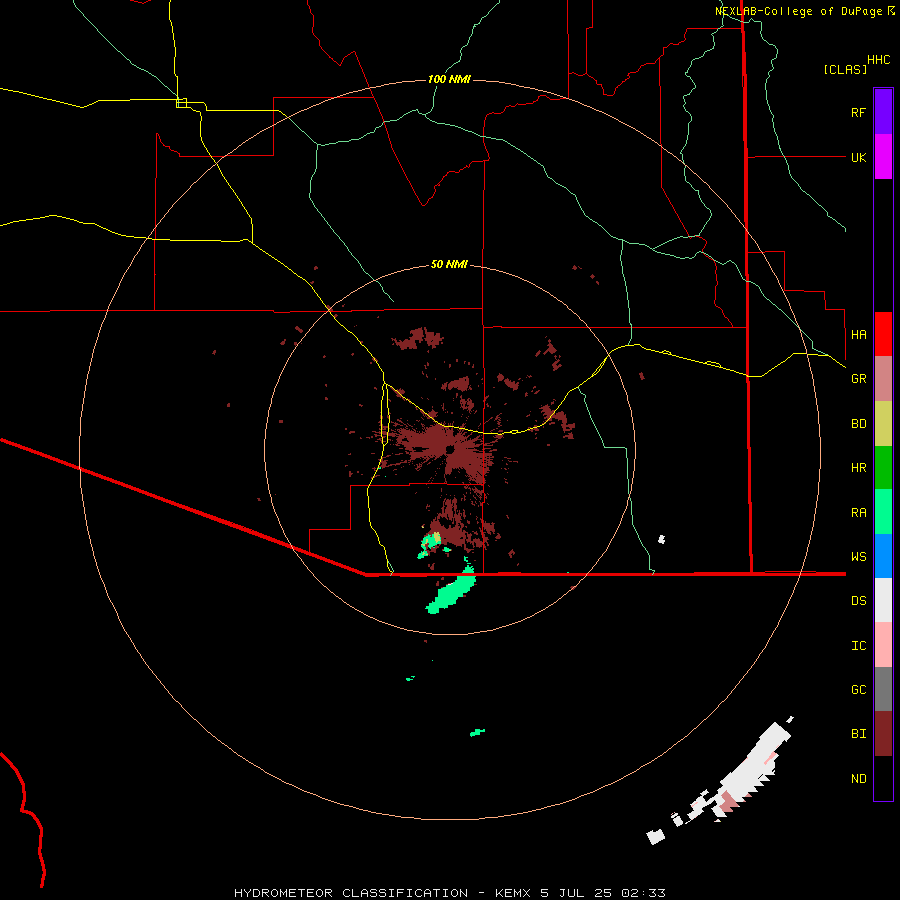This screenshot has height=900, width=900.
Task: Click the 'GR' legend label
Action: tap(858, 379)
